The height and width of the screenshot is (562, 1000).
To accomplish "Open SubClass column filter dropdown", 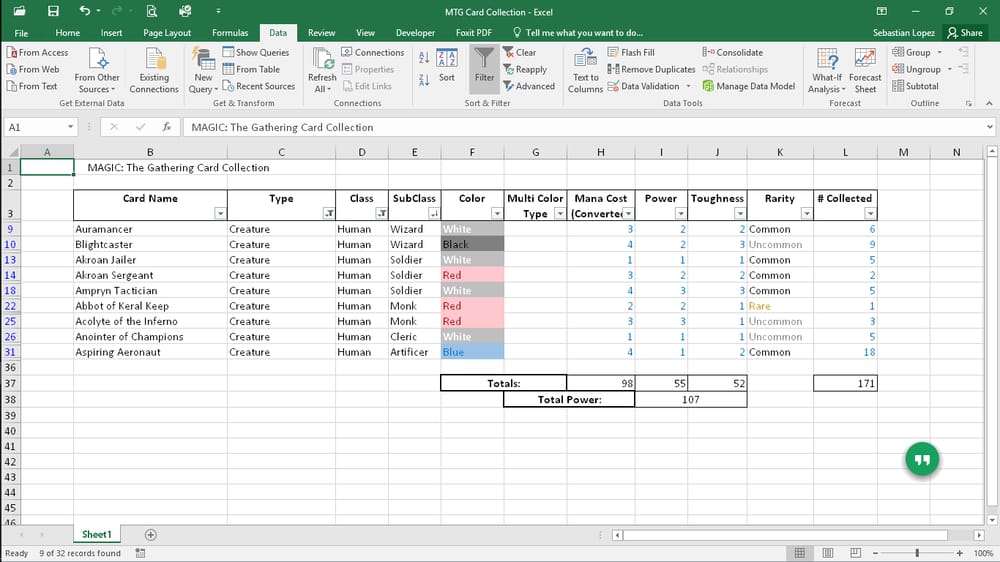I will tap(434, 214).
